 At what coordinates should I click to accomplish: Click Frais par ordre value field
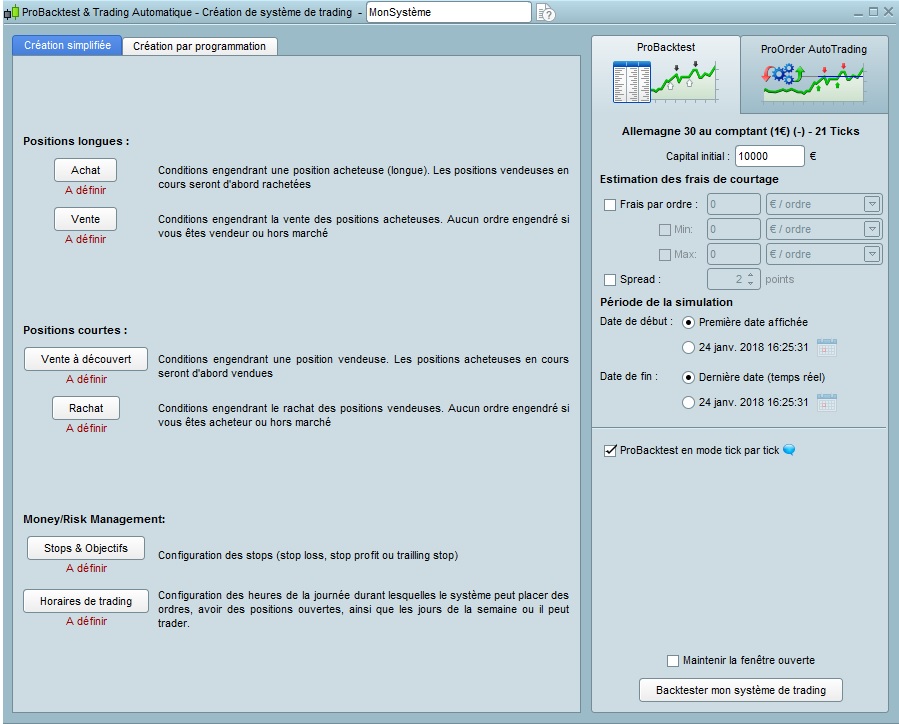[x=734, y=204]
